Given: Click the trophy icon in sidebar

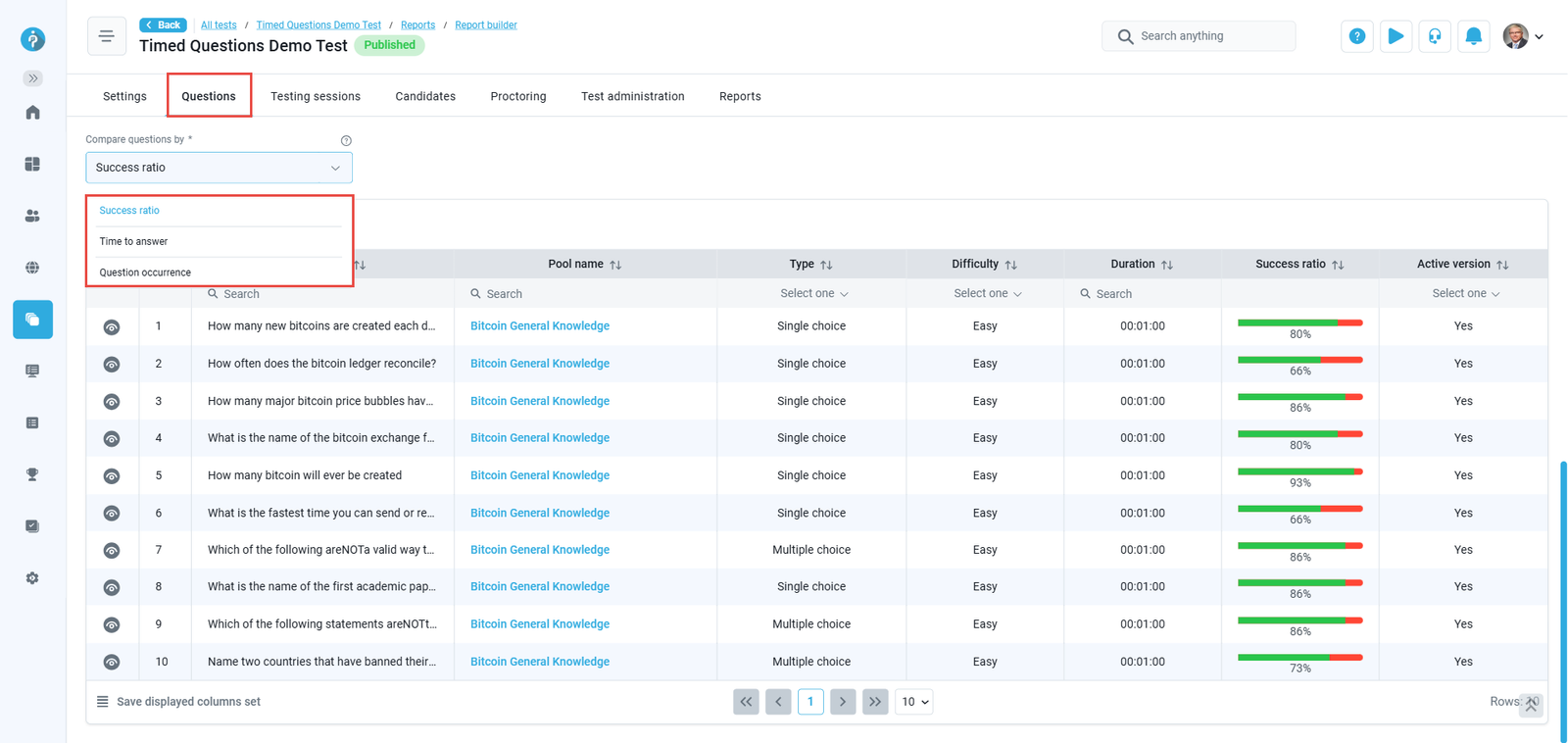Looking at the screenshot, I should coord(32,474).
